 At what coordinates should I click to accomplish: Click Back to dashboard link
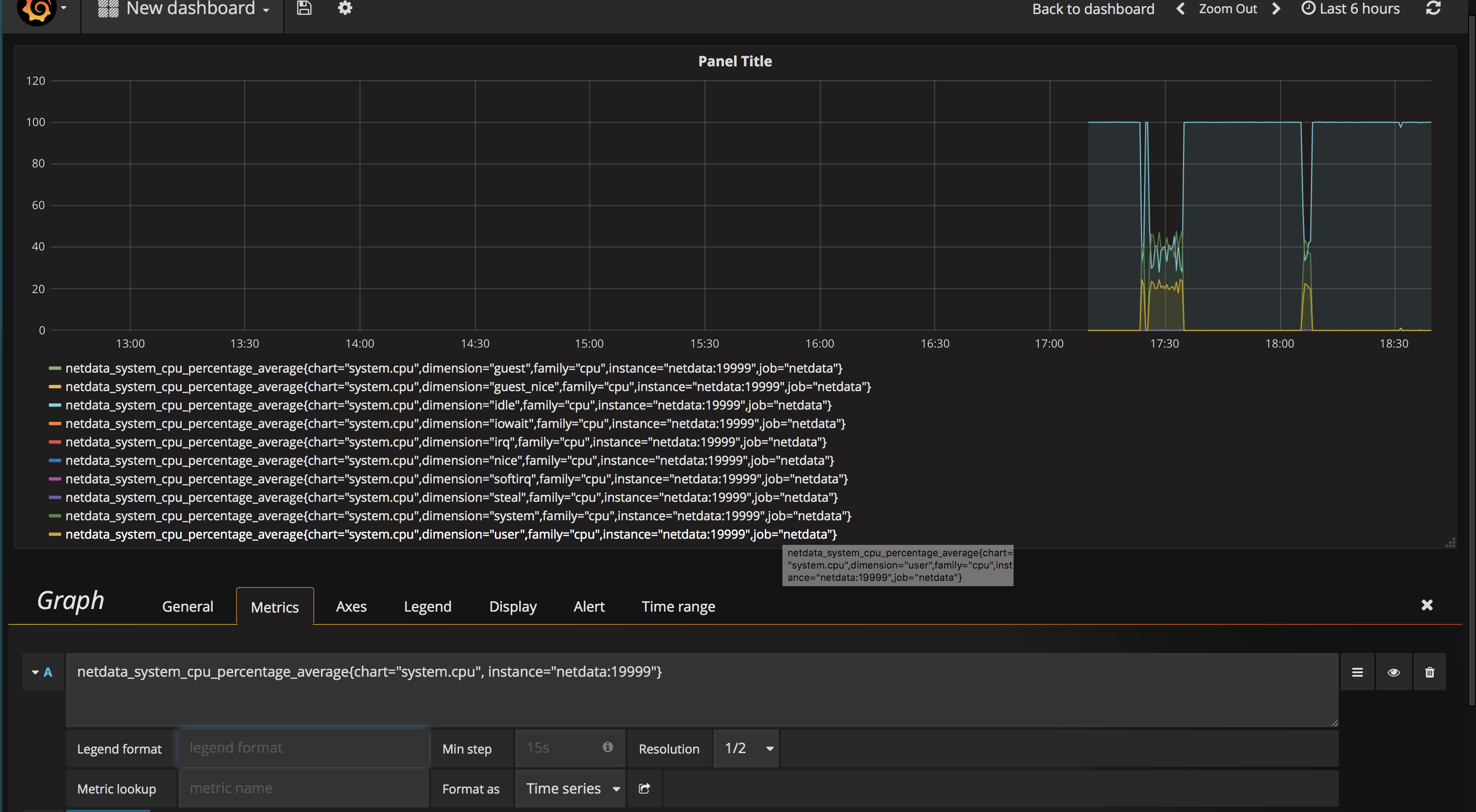pos(1093,9)
